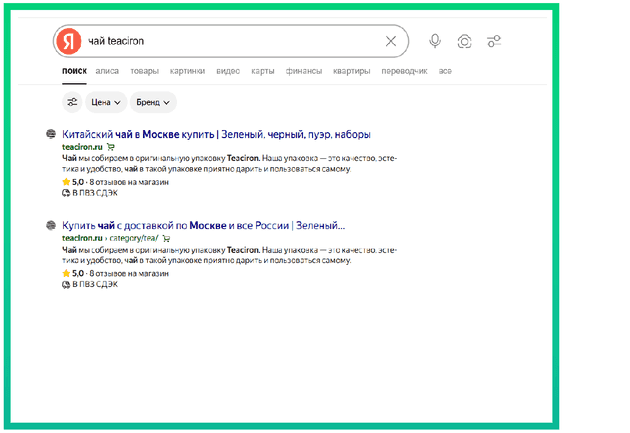This screenshot has height=433, width=630.
Task: Switch to the картинки tab
Action: tap(187, 71)
